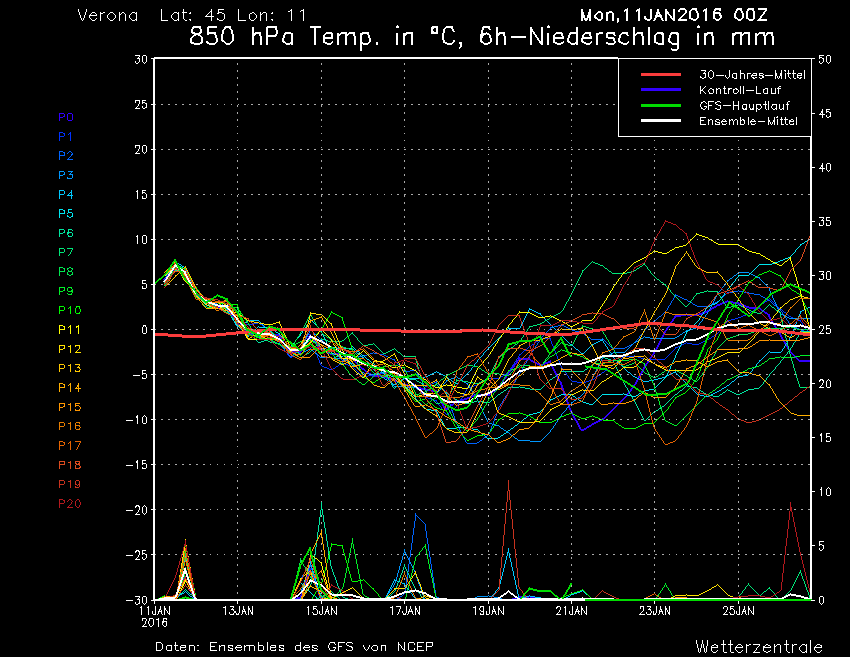Click the 850 hPa Temp chart title
Screen dimensions: 850x657
(x=483, y=38)
